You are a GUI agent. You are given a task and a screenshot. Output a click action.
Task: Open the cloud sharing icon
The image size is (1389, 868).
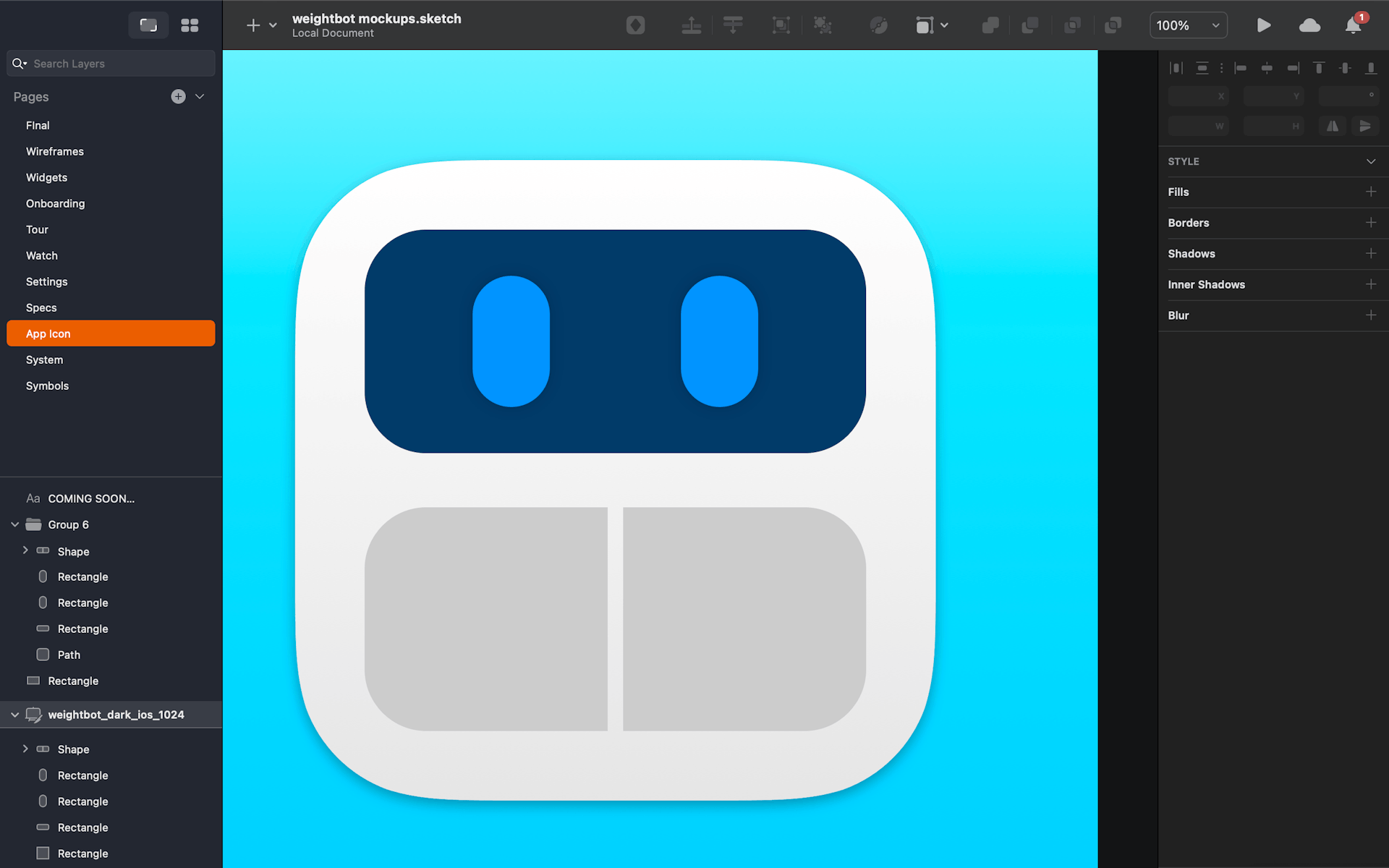point(1309,25)
